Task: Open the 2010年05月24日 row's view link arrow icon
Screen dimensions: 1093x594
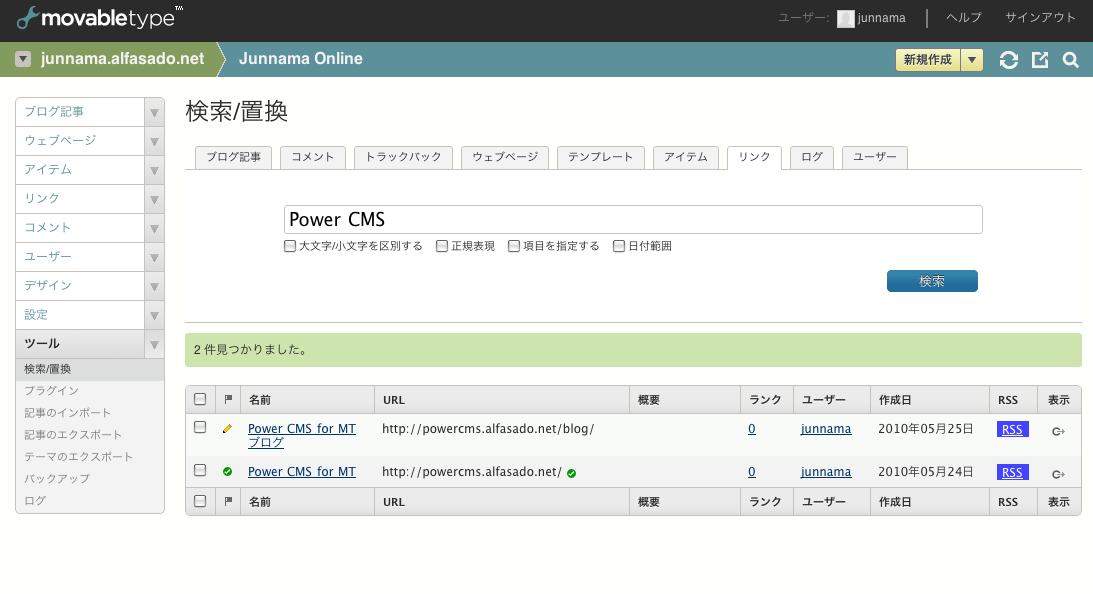Action: [1058, 474]
